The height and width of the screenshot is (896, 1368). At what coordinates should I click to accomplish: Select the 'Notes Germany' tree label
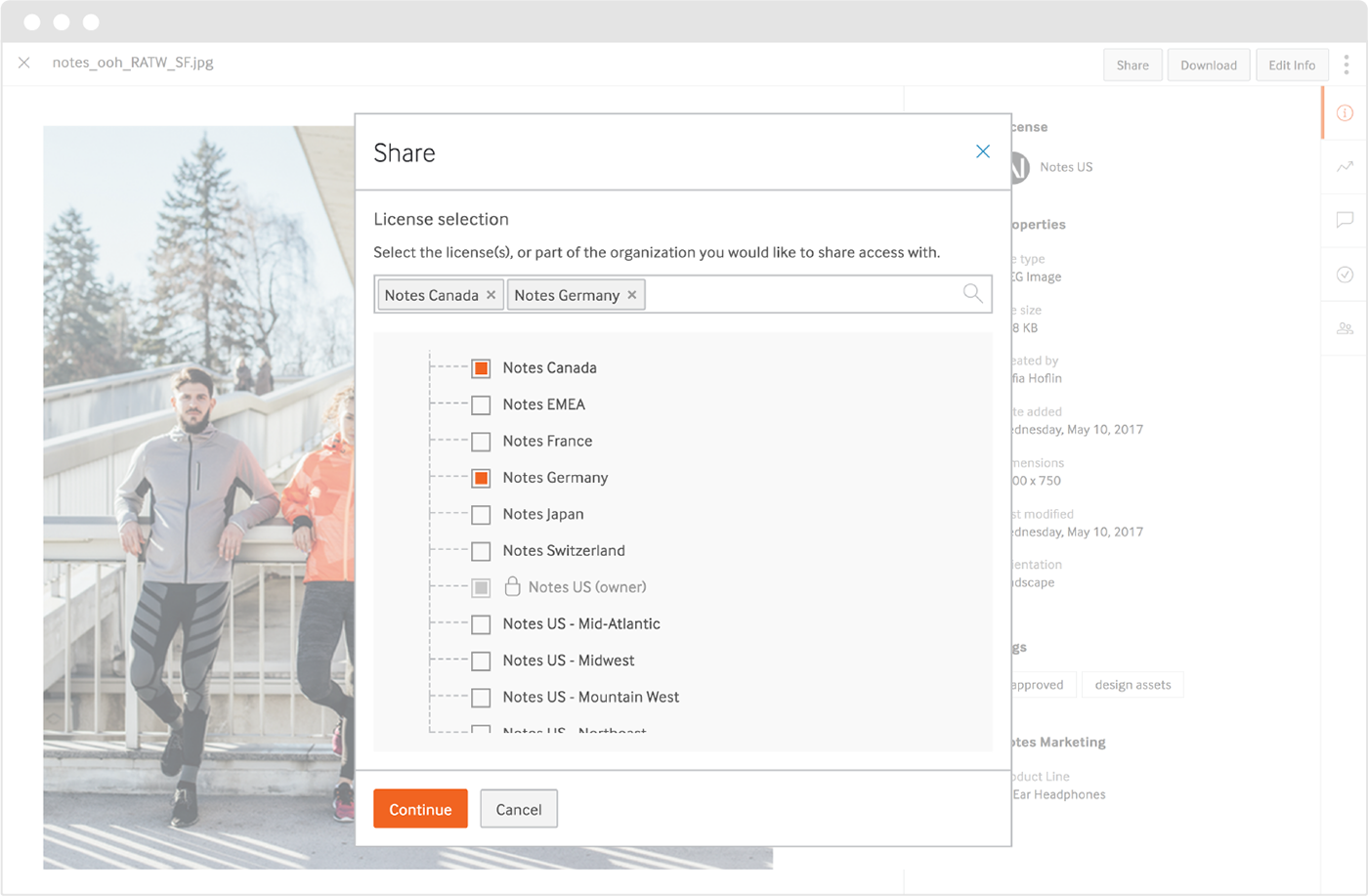coord(555,478)
